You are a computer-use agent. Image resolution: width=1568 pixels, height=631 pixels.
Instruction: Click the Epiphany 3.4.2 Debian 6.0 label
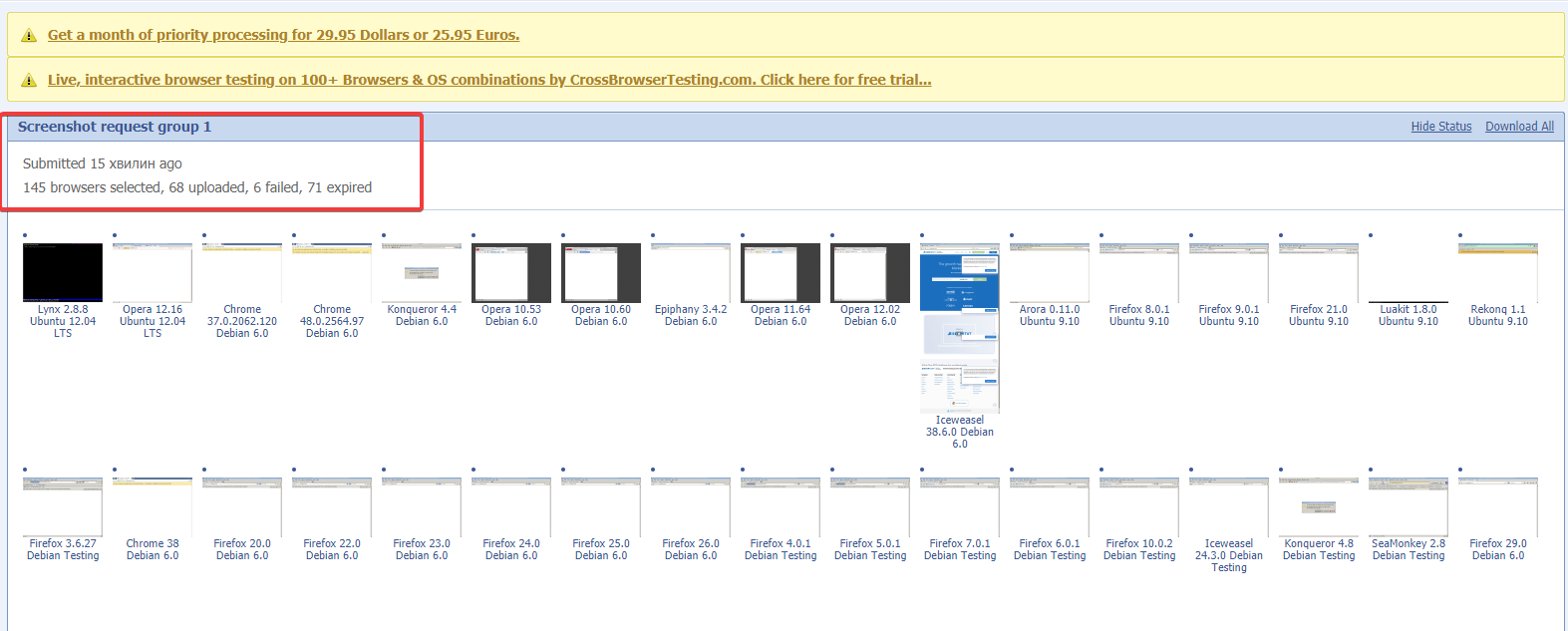[691, 316]
